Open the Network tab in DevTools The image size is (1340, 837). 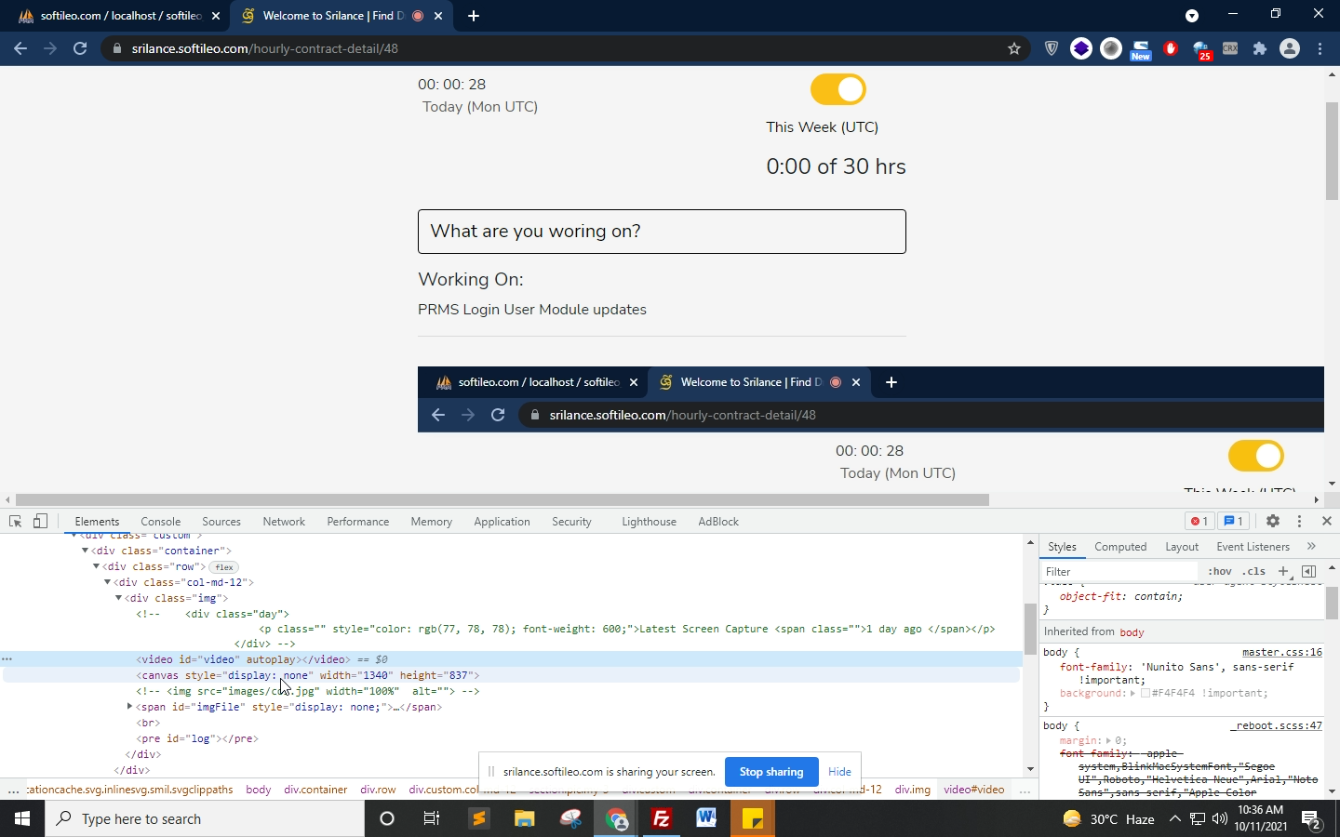click(x=283, y=521)
